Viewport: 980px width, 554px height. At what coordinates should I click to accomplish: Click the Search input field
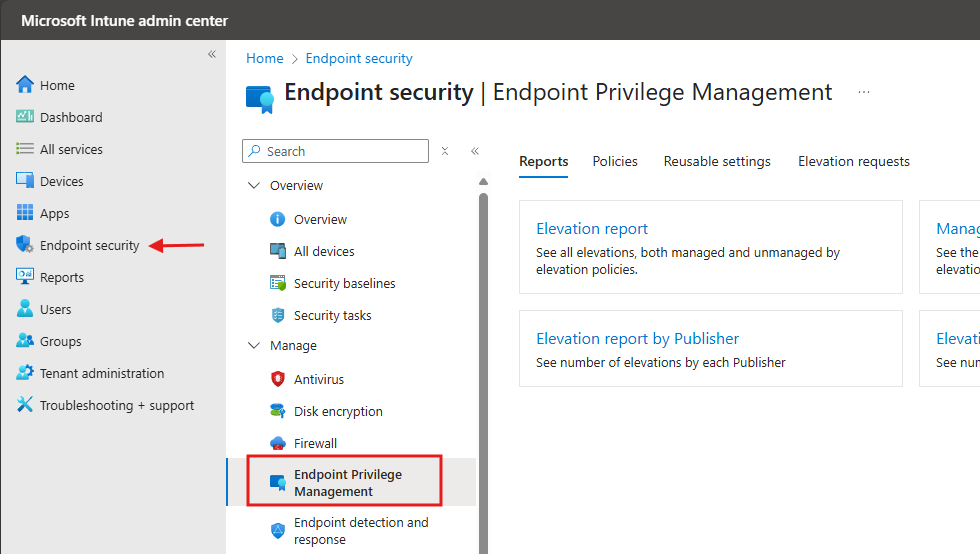pos(335,151)
